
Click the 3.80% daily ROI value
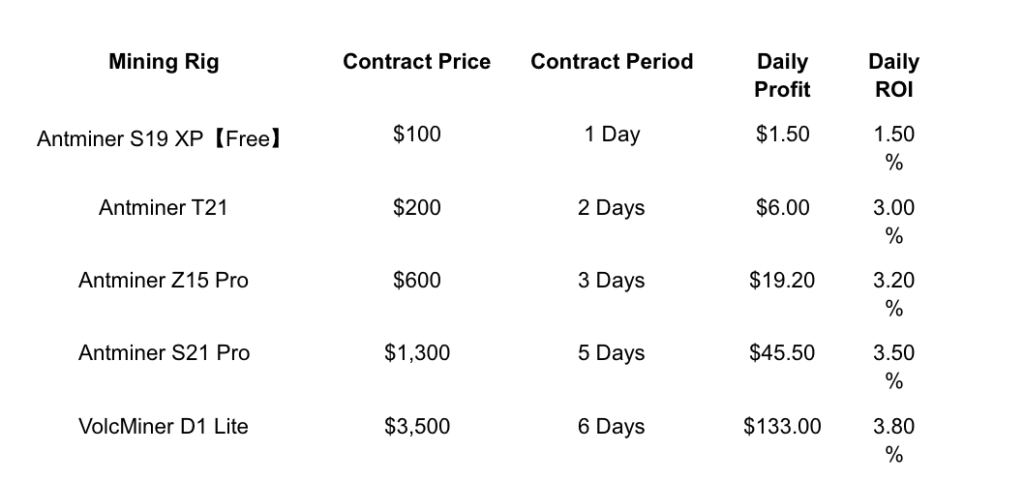click(893, 440)
